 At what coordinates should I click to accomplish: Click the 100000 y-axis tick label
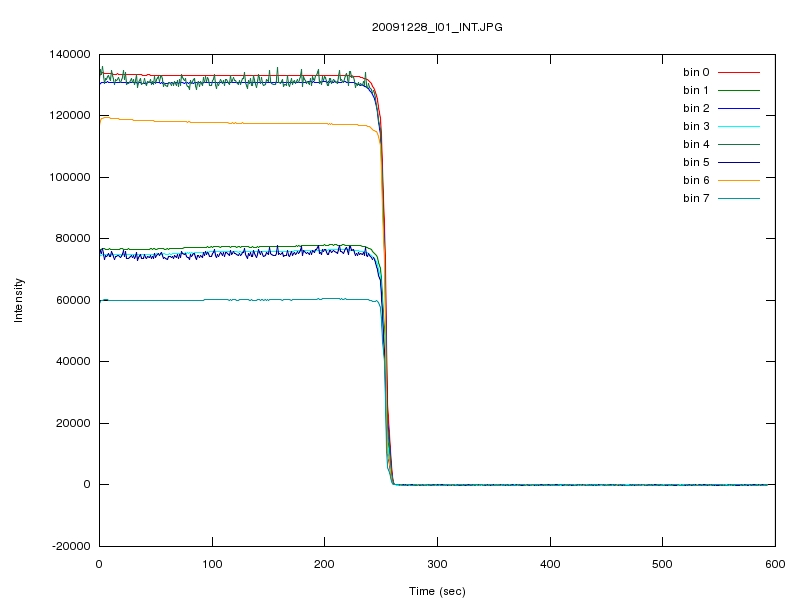(x=70, y=177)
